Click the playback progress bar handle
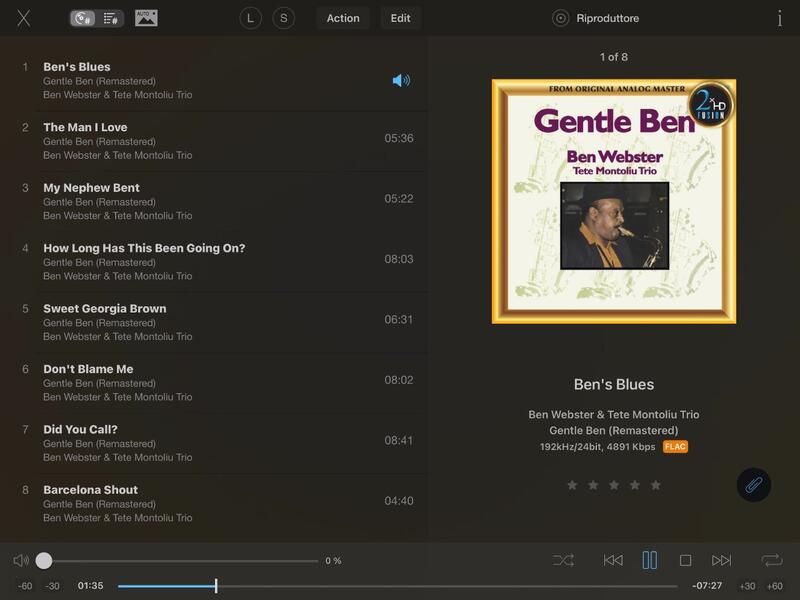 [216, 586]
